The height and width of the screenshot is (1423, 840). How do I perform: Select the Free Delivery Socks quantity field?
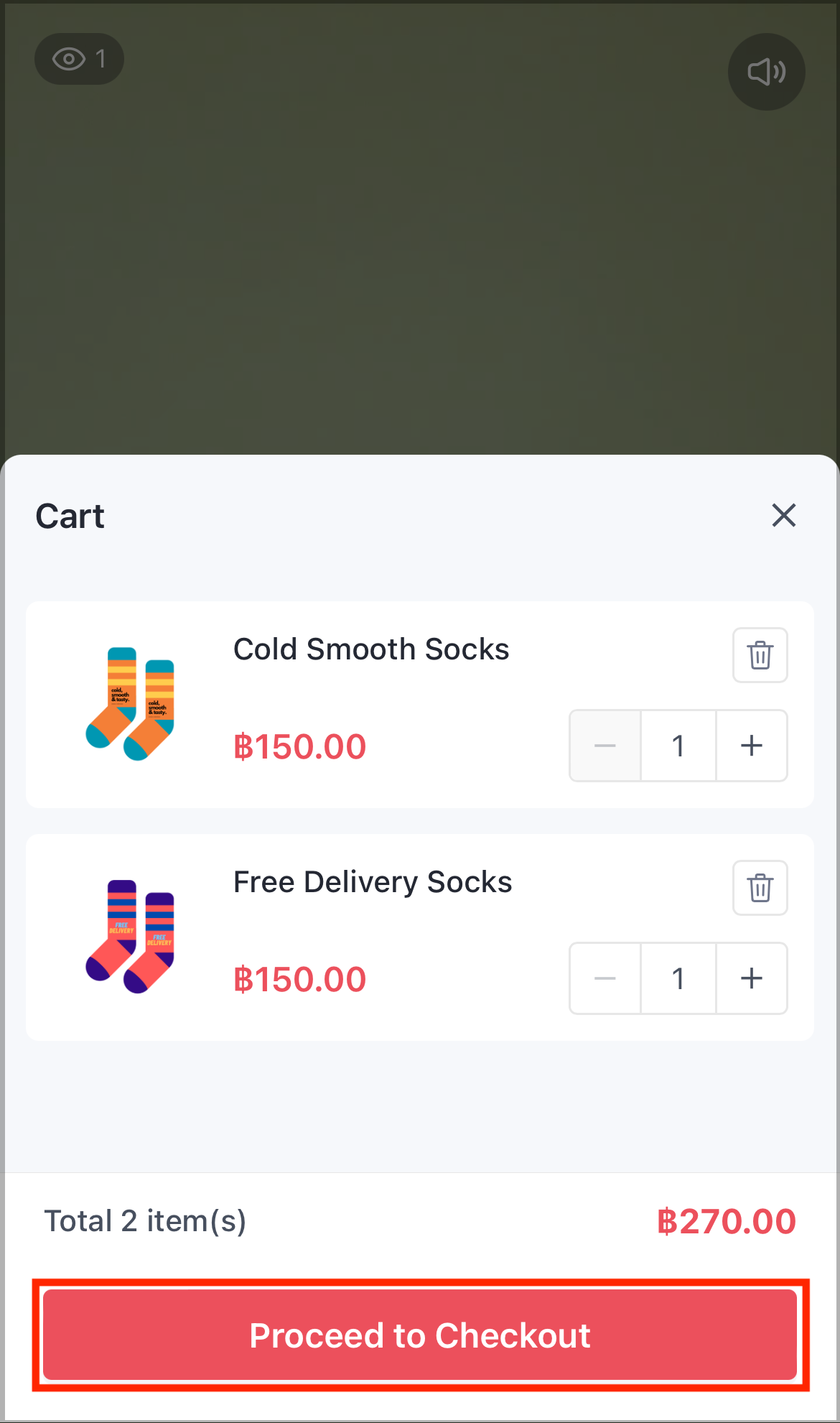click(678, 978)
